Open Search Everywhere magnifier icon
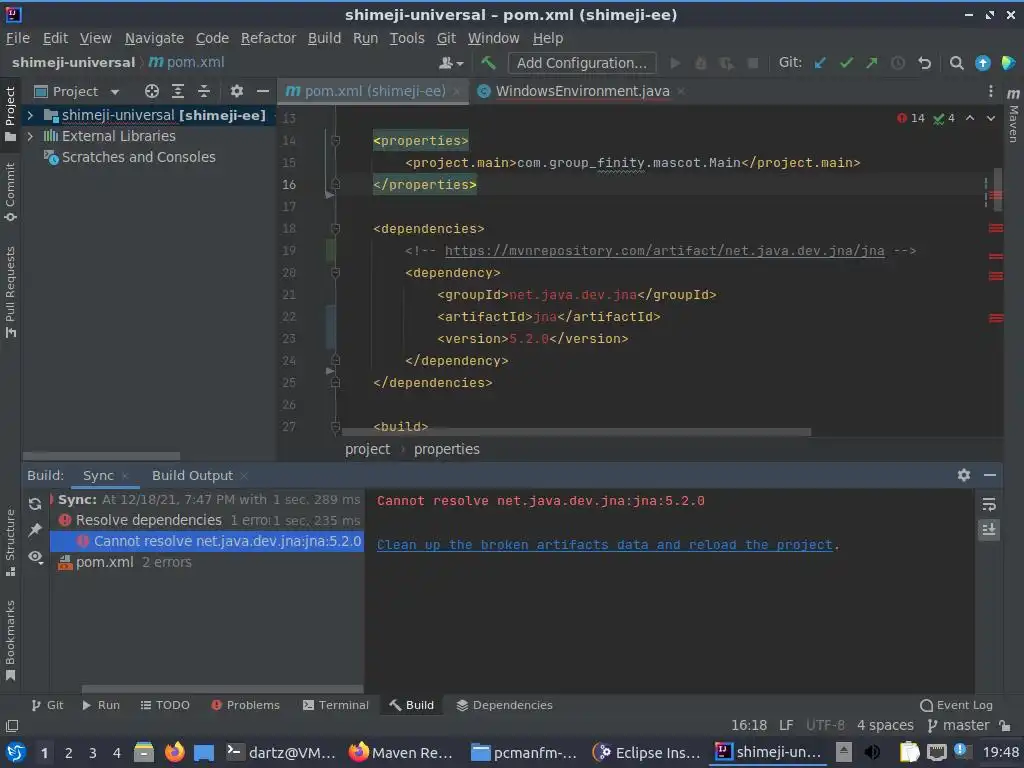Screen dimensions: 1024x768 point(956,63)
